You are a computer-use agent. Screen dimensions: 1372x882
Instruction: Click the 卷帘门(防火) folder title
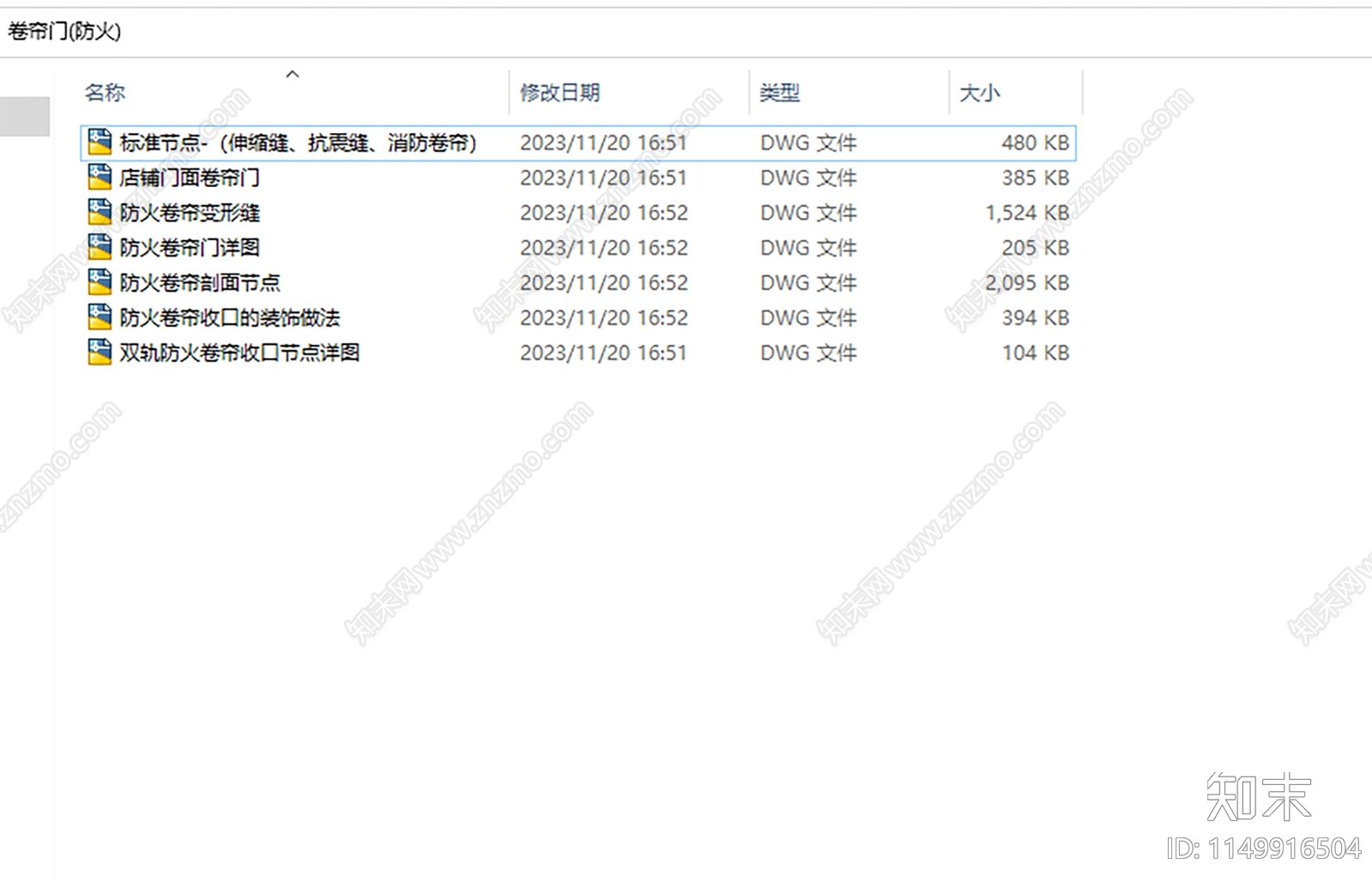click(x=64, y=31)
